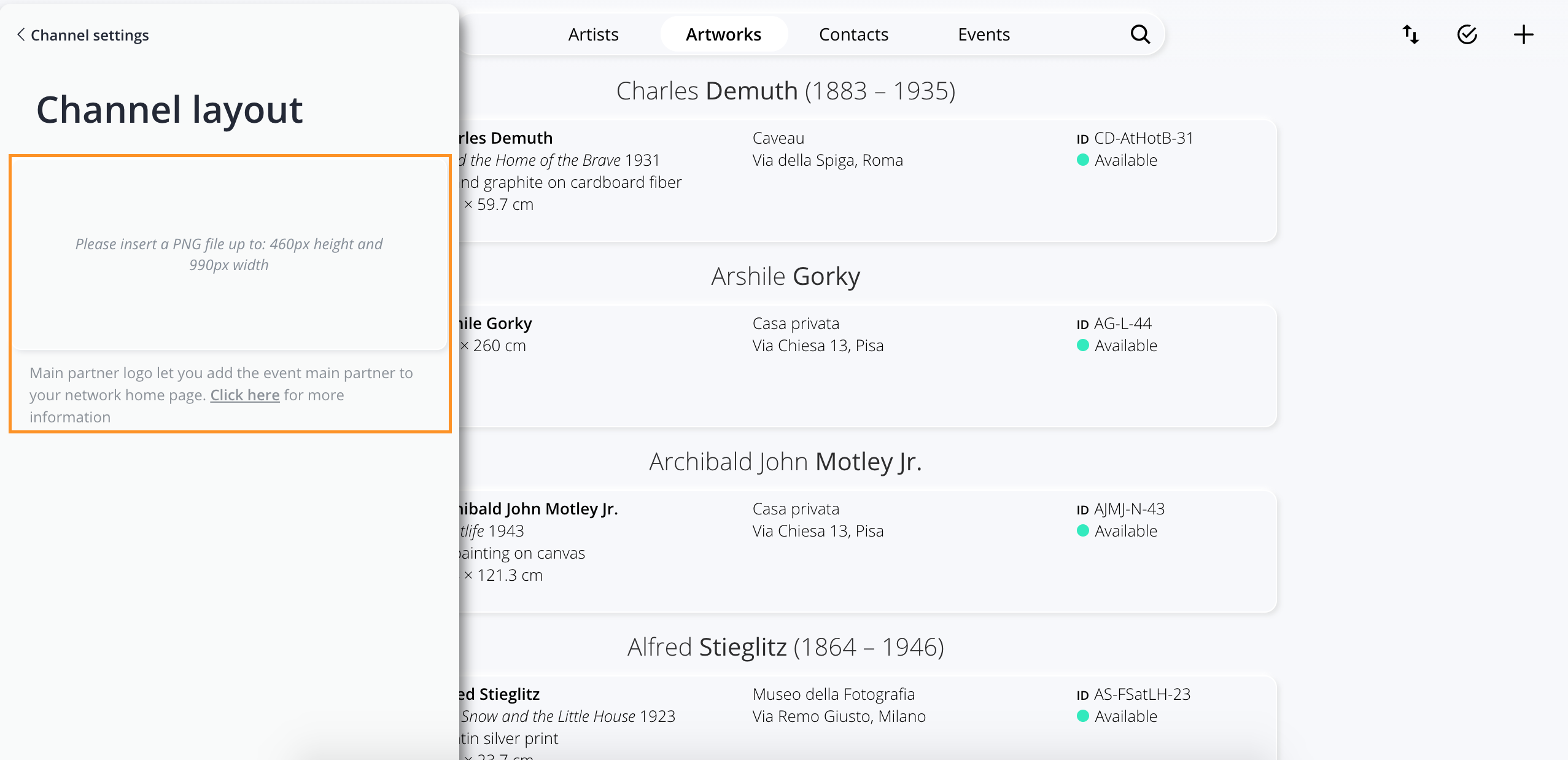Click the 'Channel layout' heading
1568x760 pixels.
coord(169,110)
